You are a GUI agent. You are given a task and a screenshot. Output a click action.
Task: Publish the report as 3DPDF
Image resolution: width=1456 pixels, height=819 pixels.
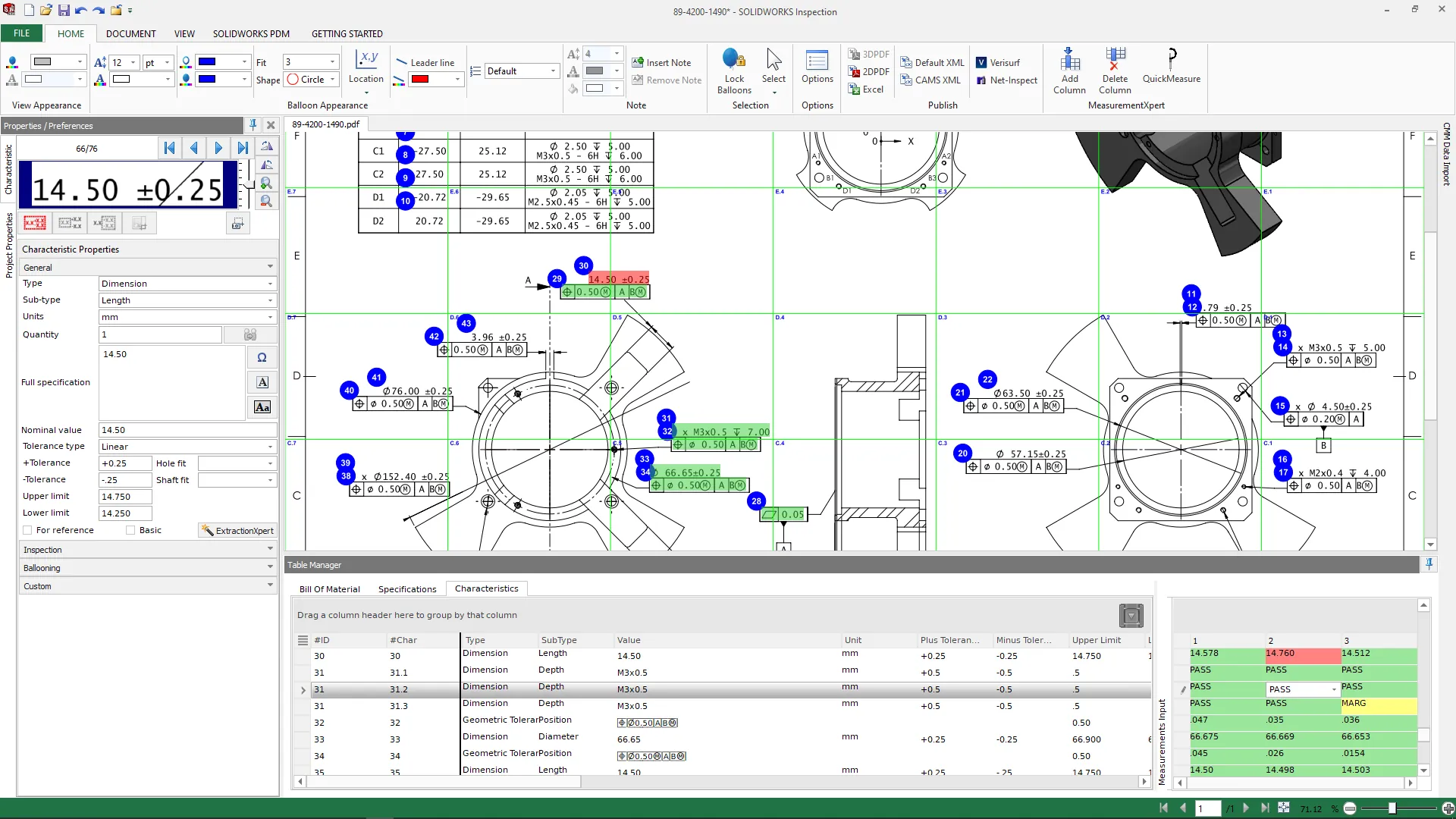869,54
